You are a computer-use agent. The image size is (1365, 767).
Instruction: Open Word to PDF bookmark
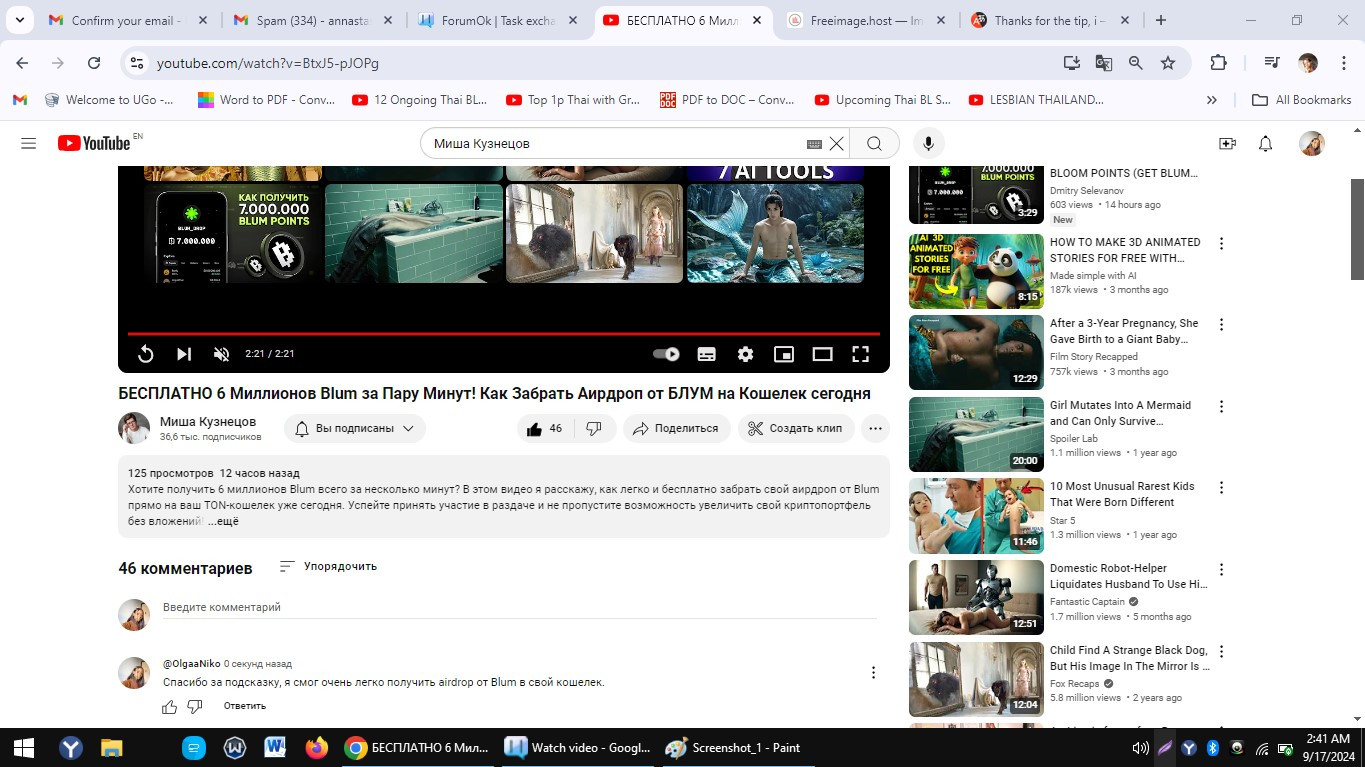point(267,100)
